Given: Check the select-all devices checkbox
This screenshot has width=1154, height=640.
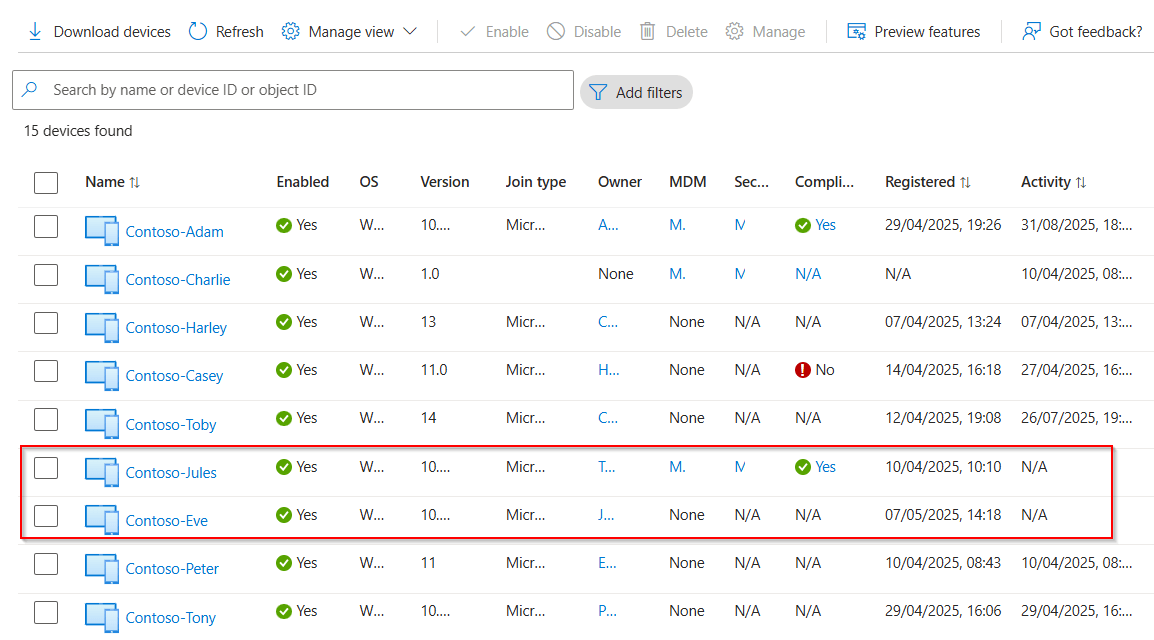Looking at the screenshot, I should 45,183.
